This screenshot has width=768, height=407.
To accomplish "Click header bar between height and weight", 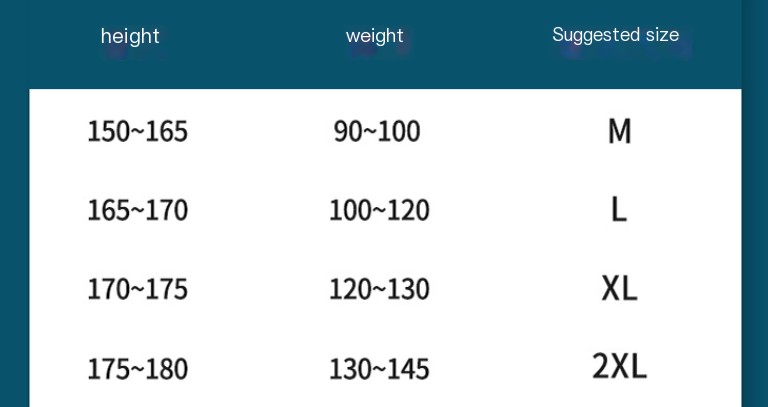I will click(x=250, y=40).
